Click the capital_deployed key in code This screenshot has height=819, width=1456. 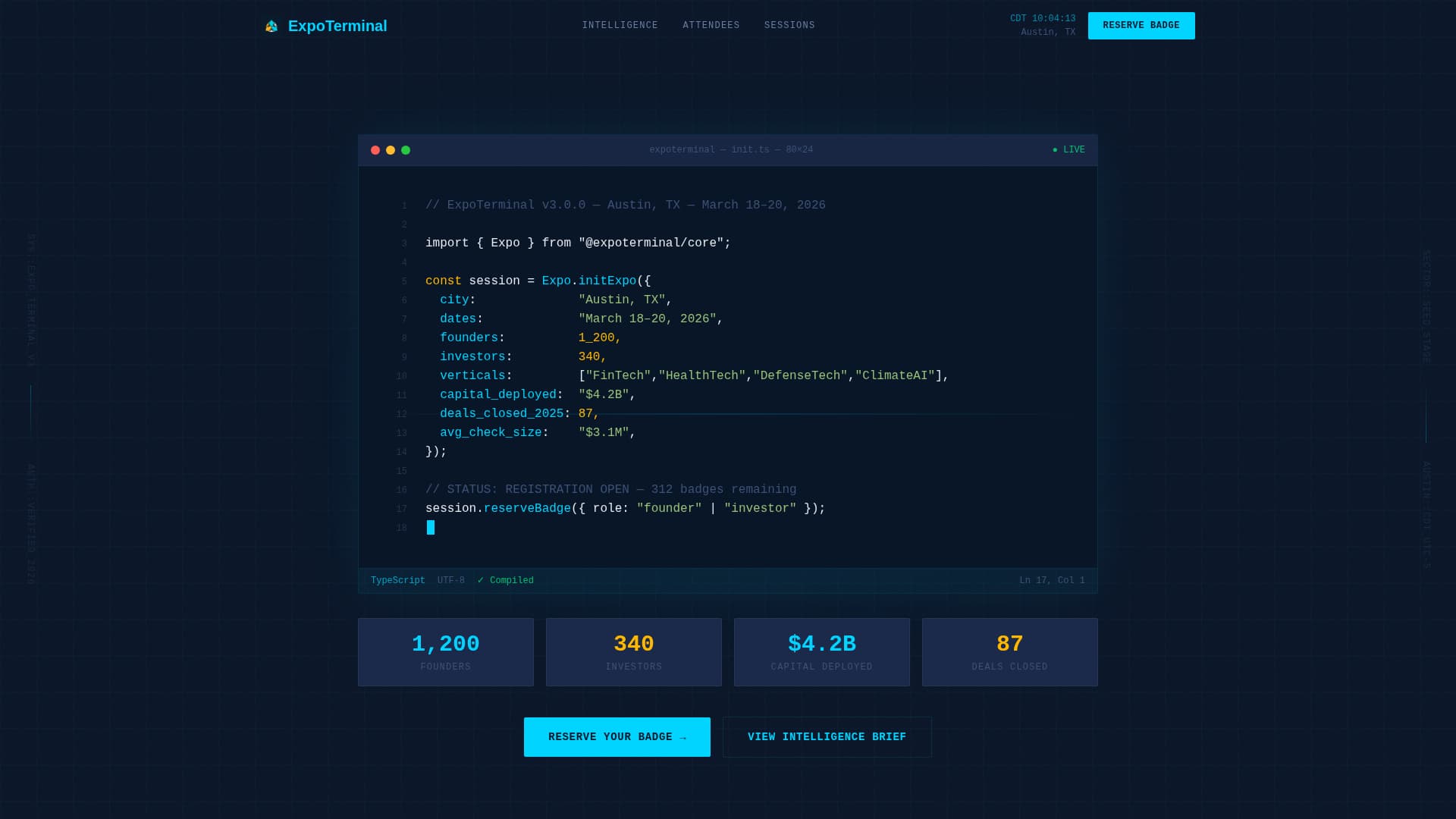(x=498, y=395)
